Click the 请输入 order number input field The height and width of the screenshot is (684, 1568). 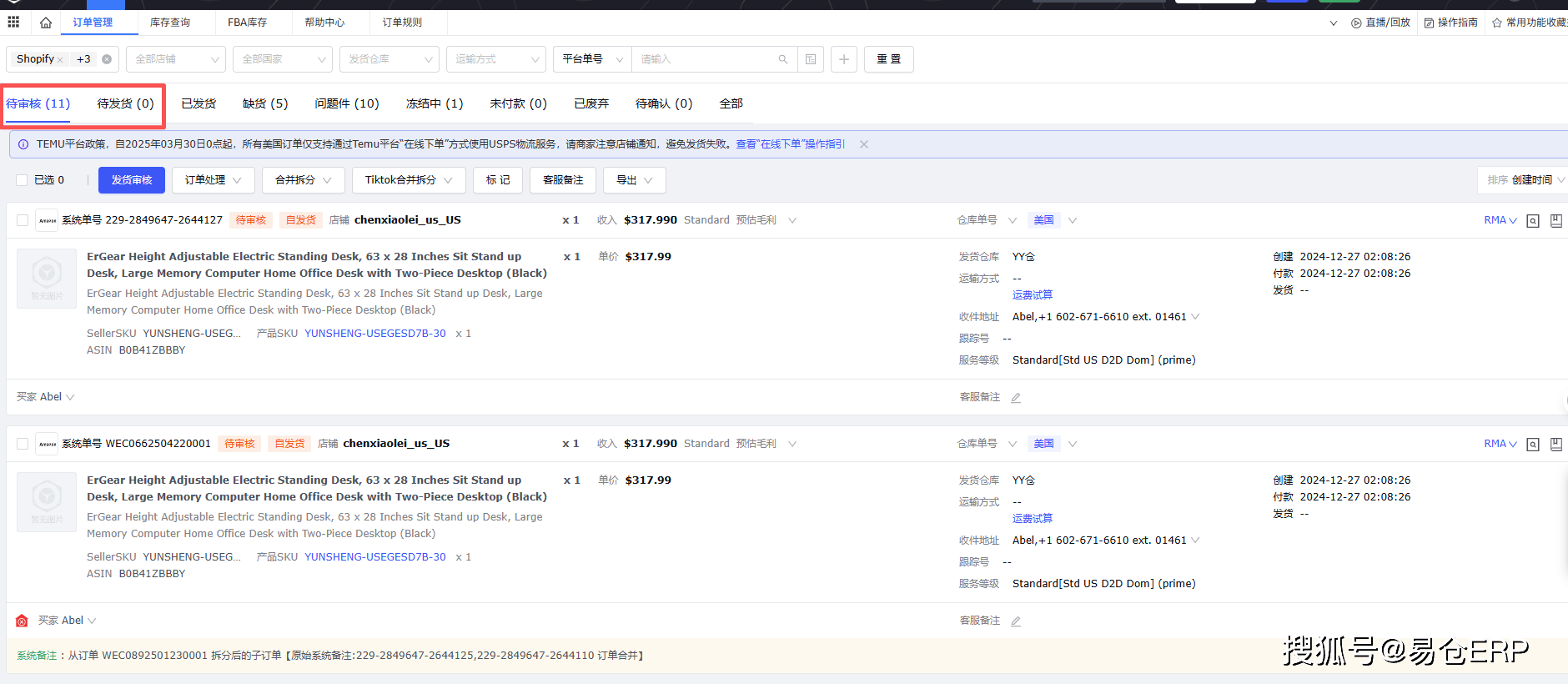coord(705,59)
